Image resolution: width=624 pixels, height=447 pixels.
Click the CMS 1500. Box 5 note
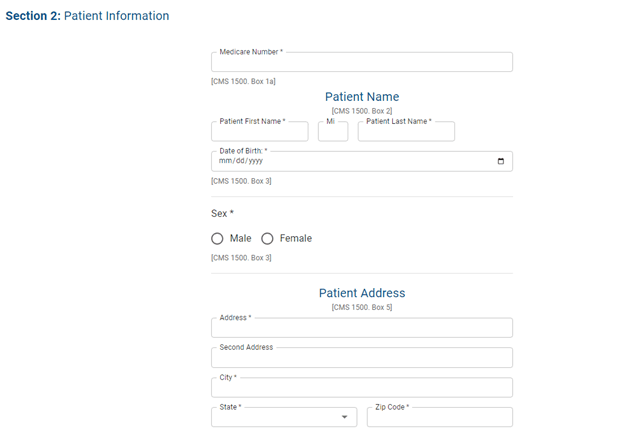(362, 308)
